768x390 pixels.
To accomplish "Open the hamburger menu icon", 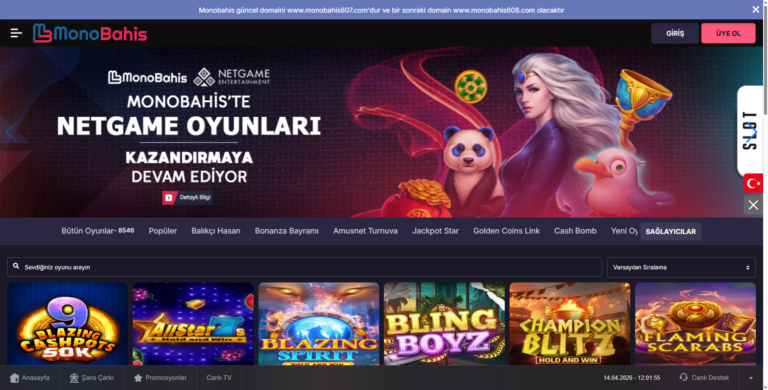I will coord(16,33).
